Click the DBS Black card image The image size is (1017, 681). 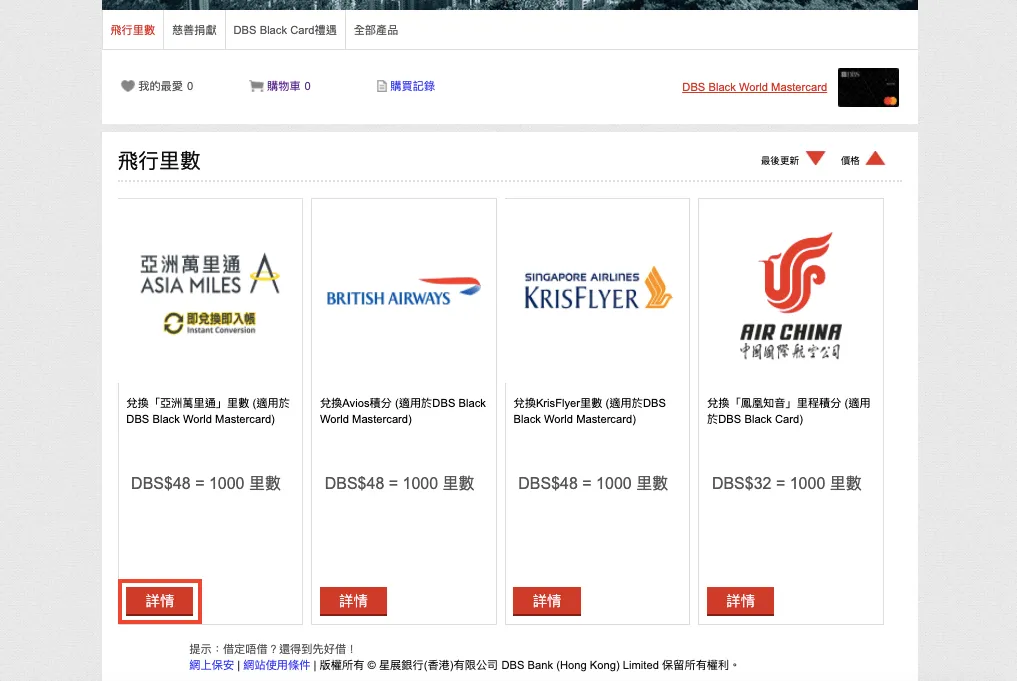(x=868, y=87)
